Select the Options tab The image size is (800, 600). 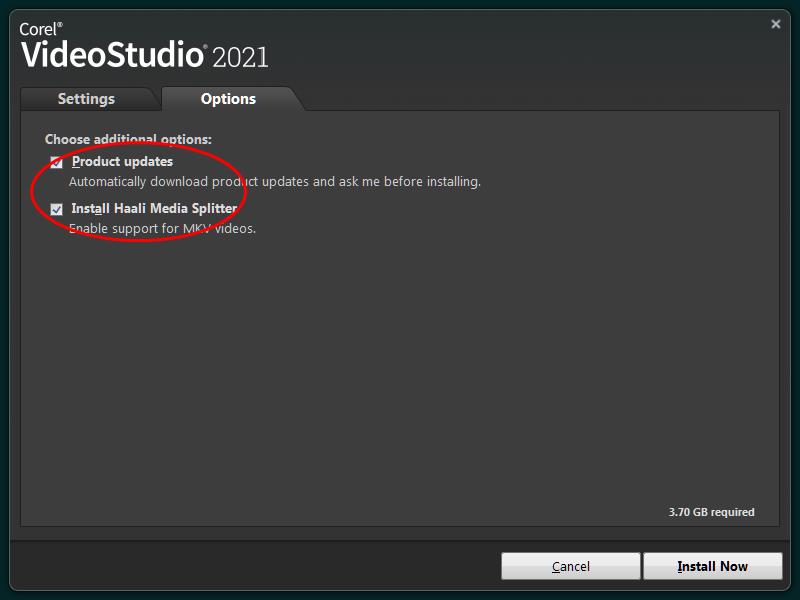[228, 99]
